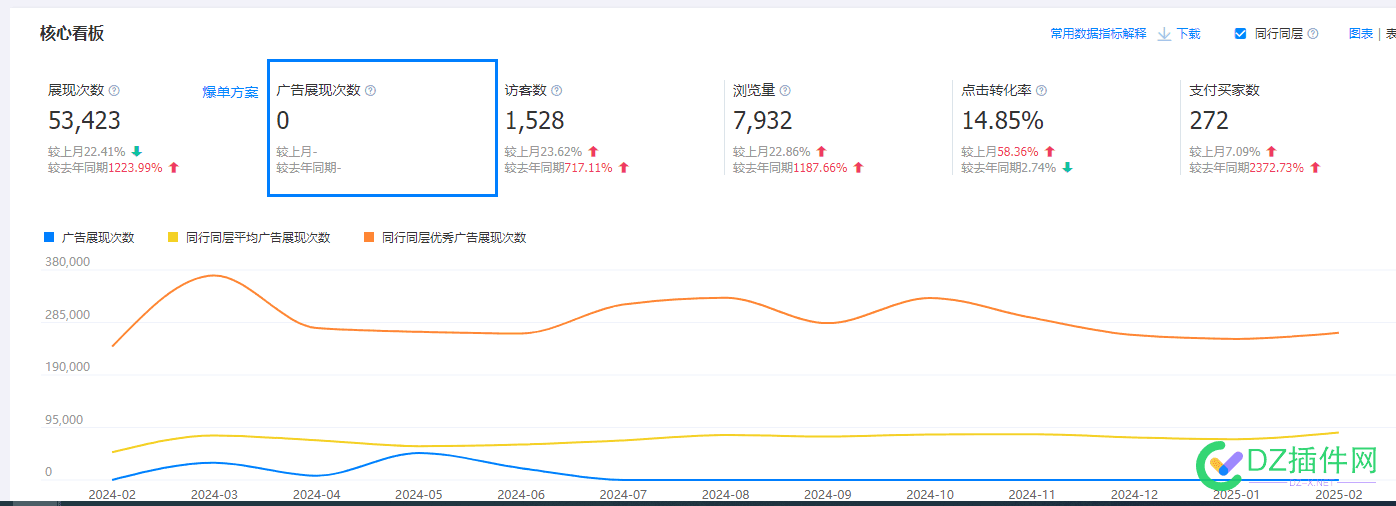The width and height of the screenshot is (1396, 506).
Task: Click the 较去年同期1223.99% text
Action: point(105,167)
